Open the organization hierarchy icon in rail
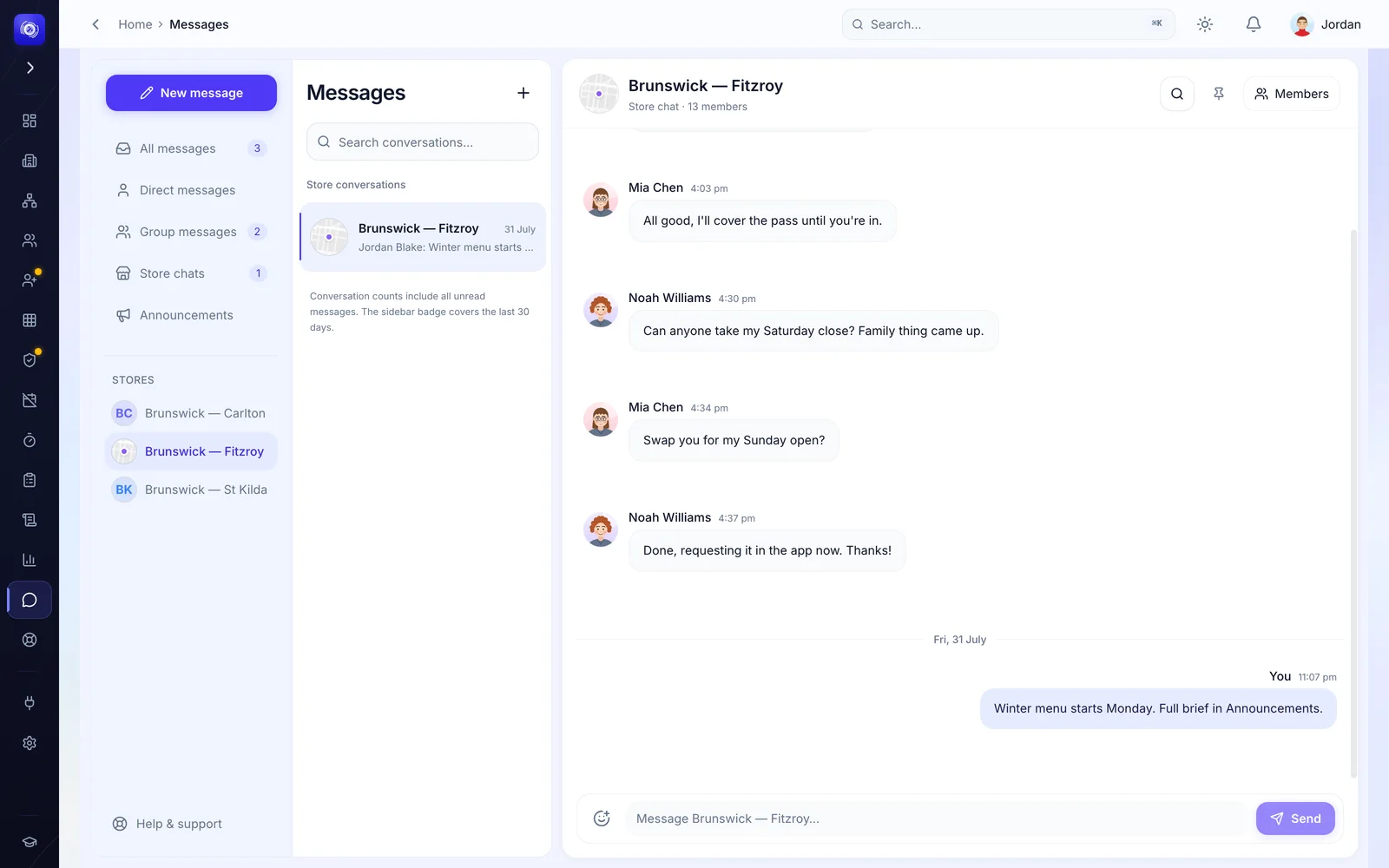The height and width of the screenshot is (868, 1389). click(x=30, y=201)
